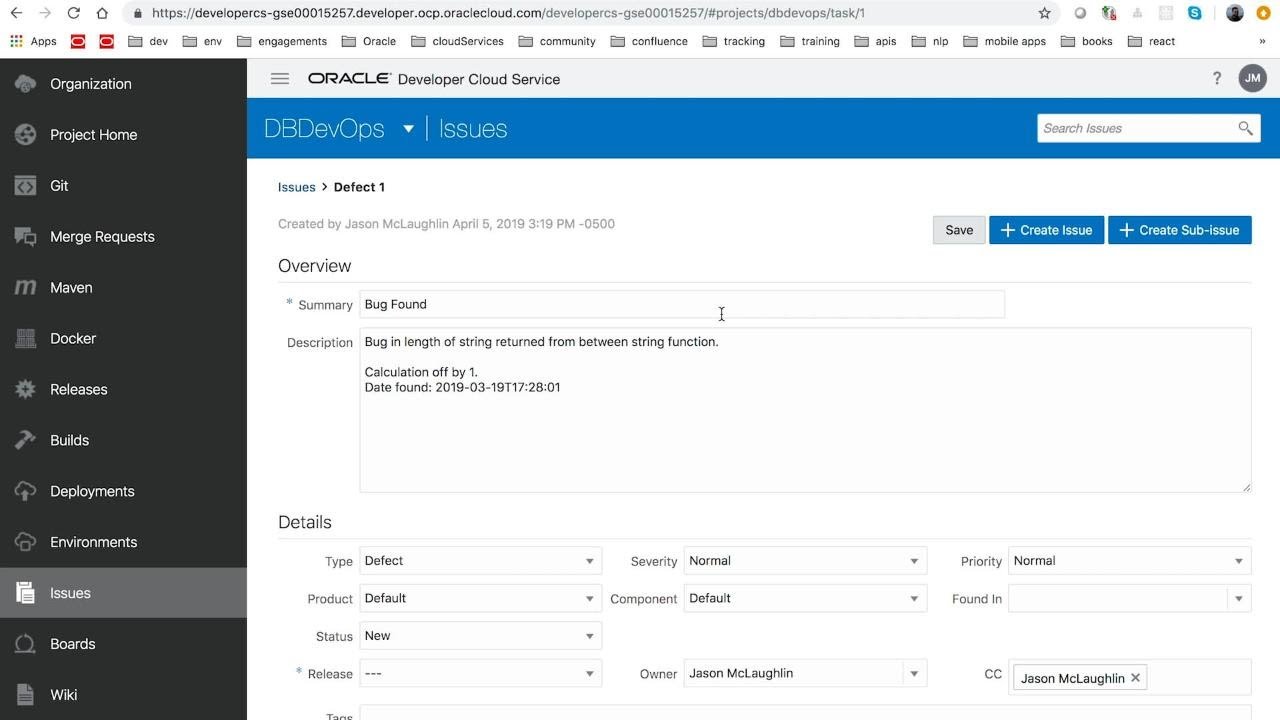Open the browser Apps shortcut
This screenshot has width=1280, height=720.
[x=33, y=41]
